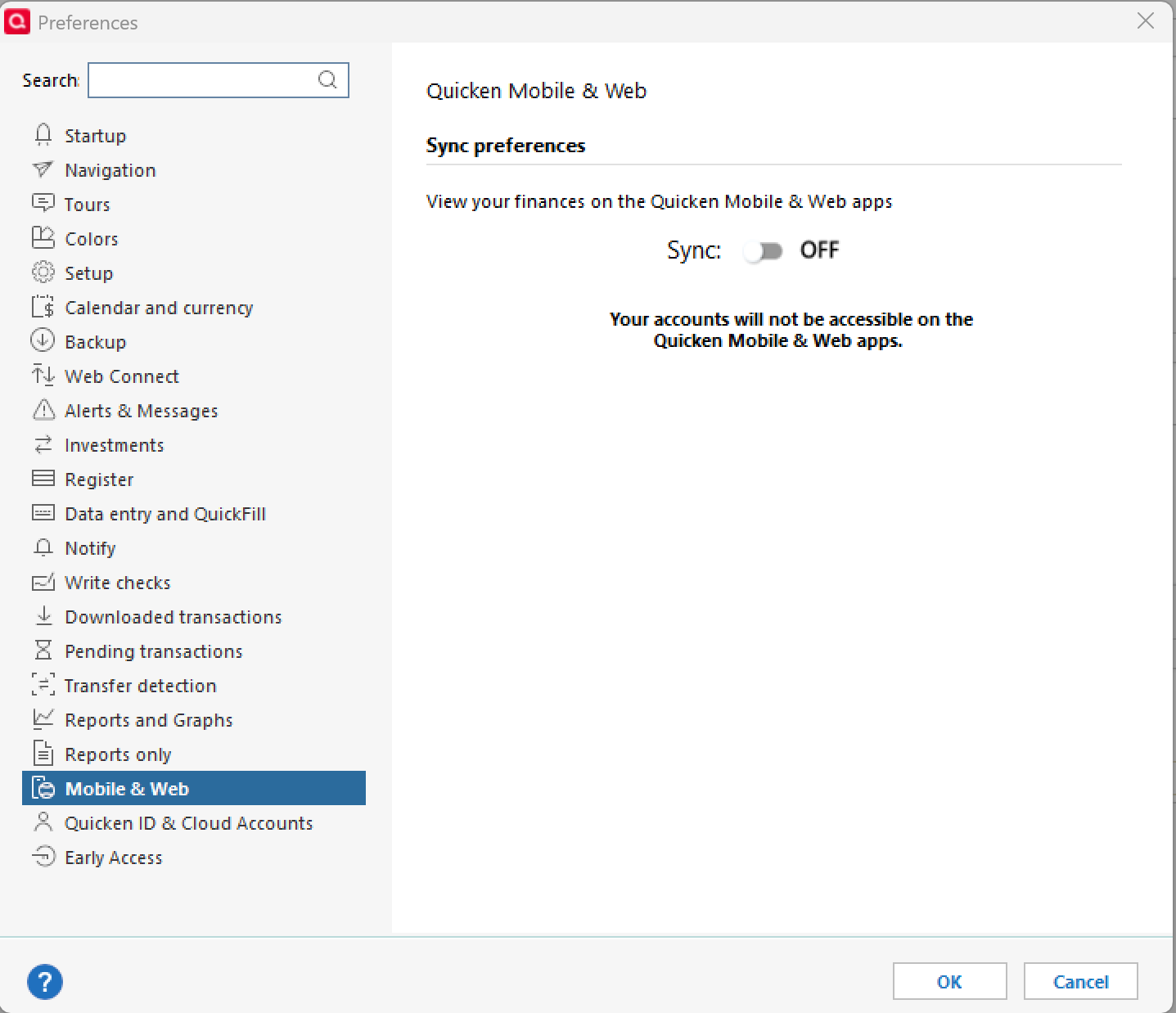Select the Notify label
Viewport: 1176px width, 1013px height.
pyautogui.click(x=90, y=548)
